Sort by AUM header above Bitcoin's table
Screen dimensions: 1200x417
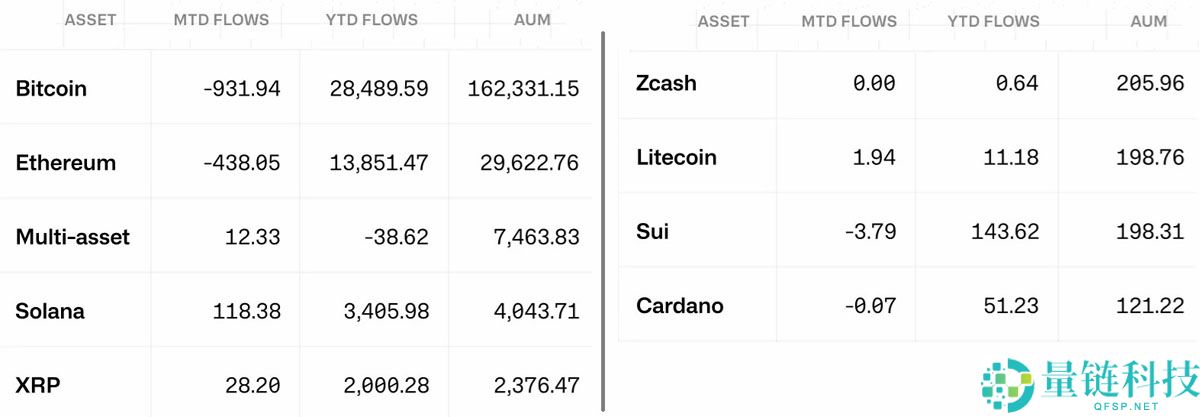tap(531, 20)
